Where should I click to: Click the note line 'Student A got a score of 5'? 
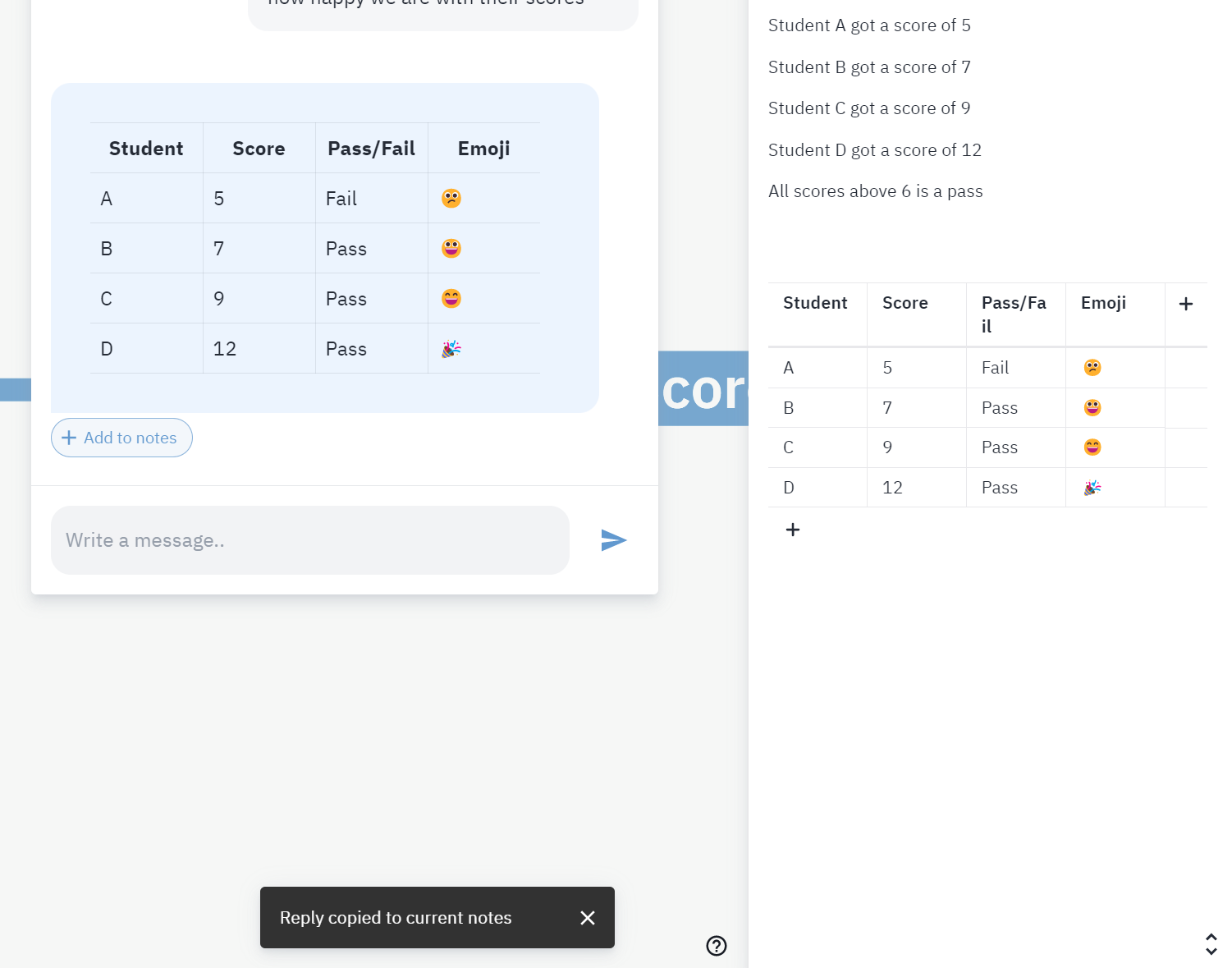coord(869,25)
